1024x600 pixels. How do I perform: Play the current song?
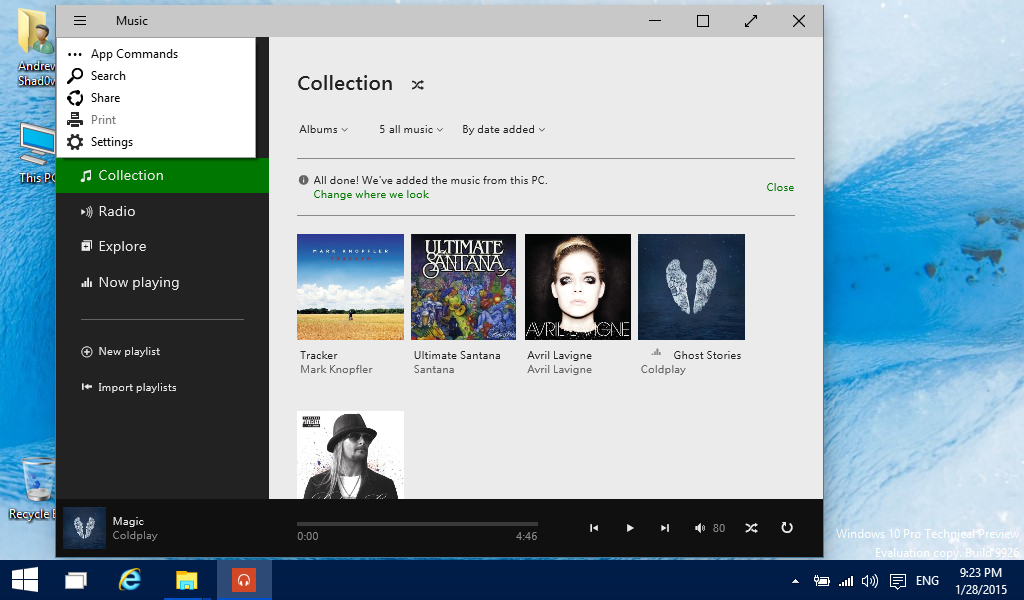(630, 528)
